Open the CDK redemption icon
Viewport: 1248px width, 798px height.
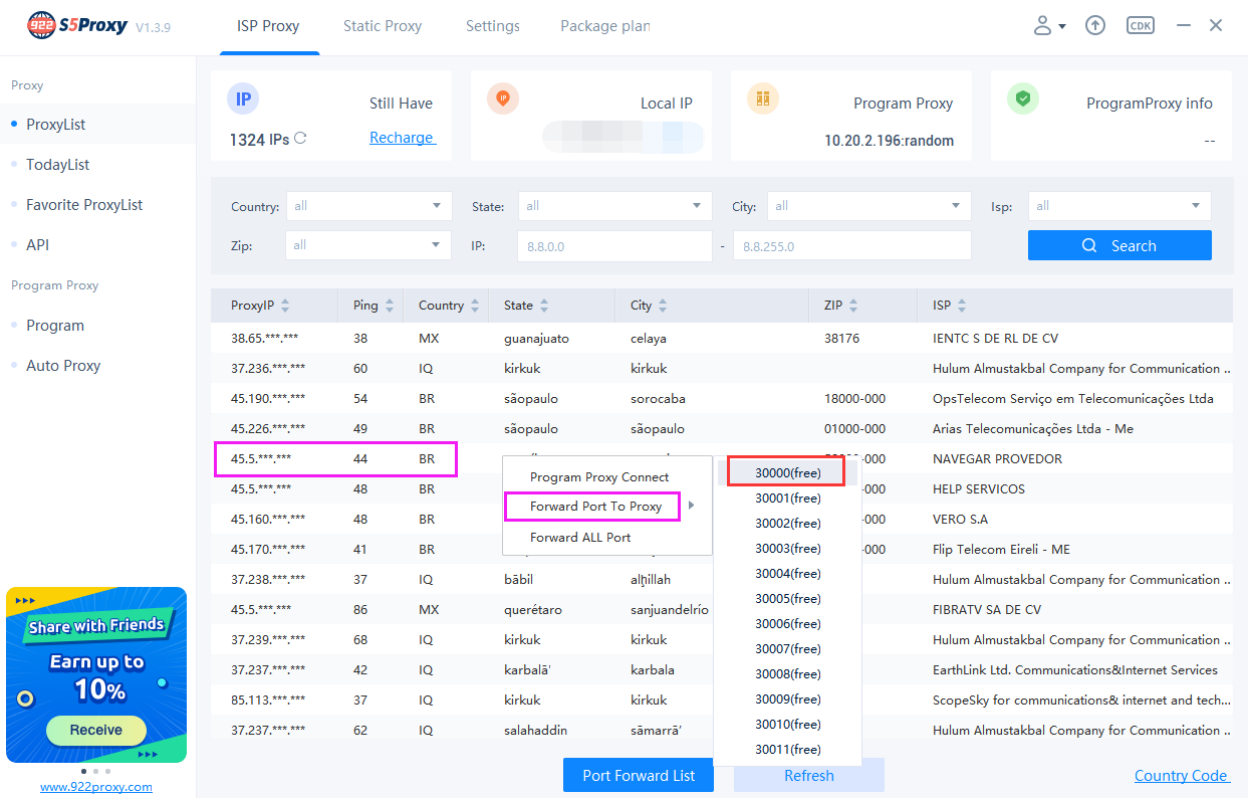(x=1140, y=25)
